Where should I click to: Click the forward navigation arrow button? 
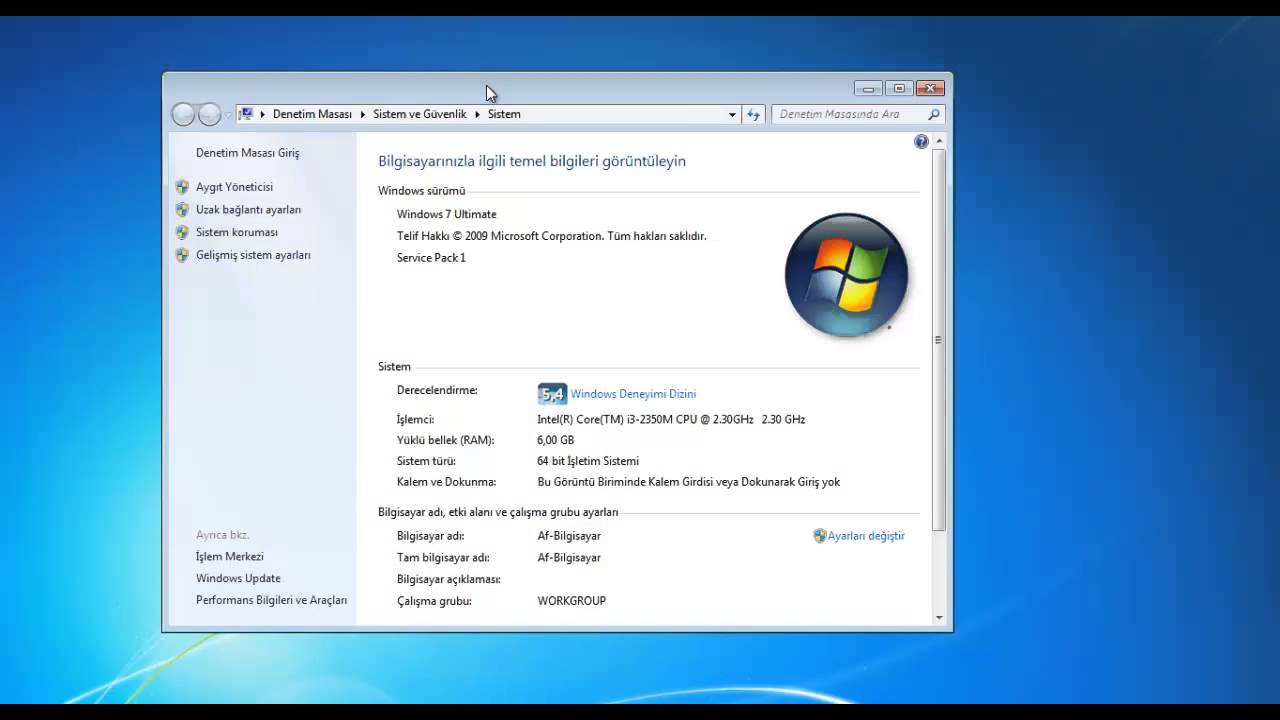click(x=209, y=114)
